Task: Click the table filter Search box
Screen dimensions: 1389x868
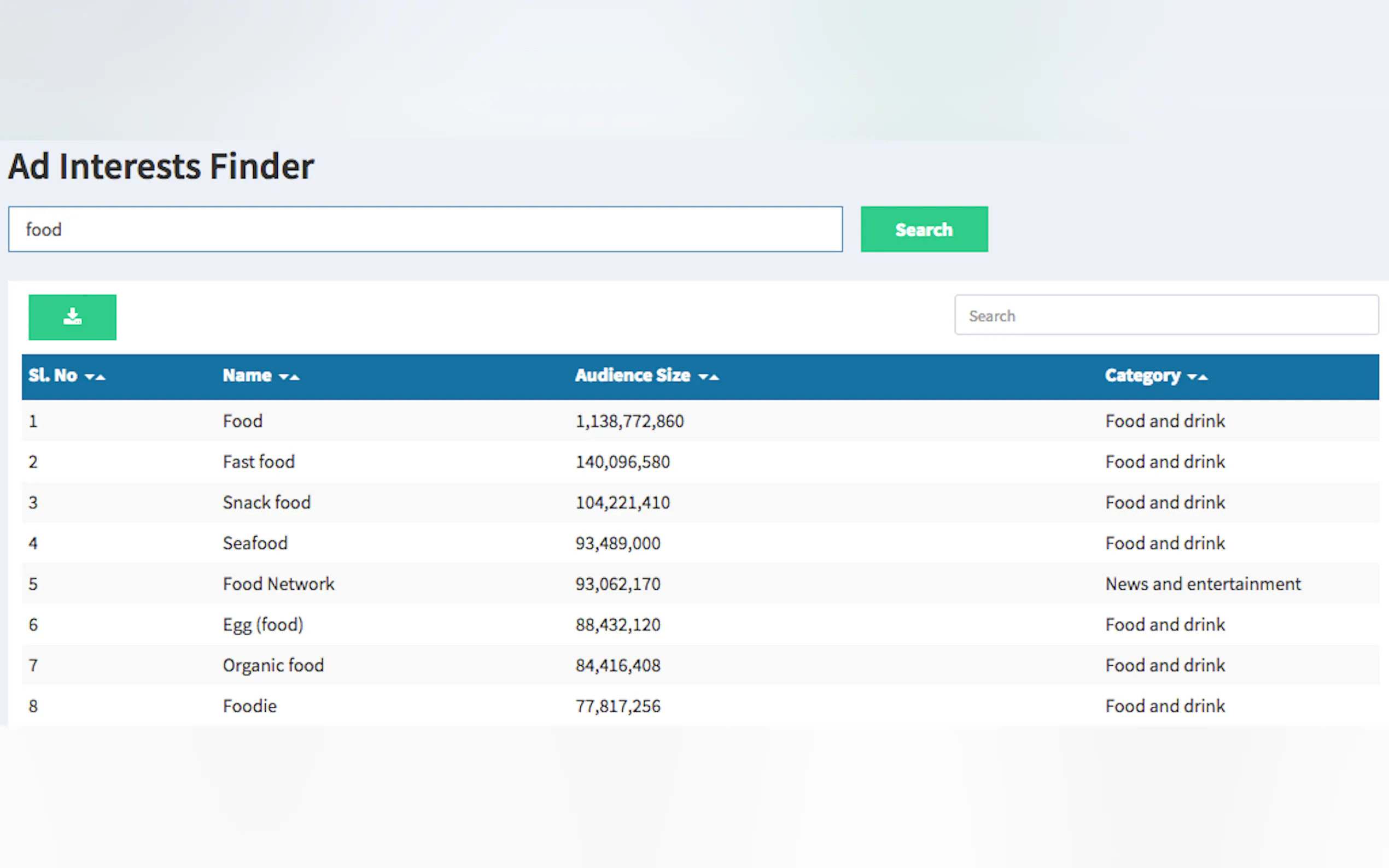Action: pos(1166,315)
